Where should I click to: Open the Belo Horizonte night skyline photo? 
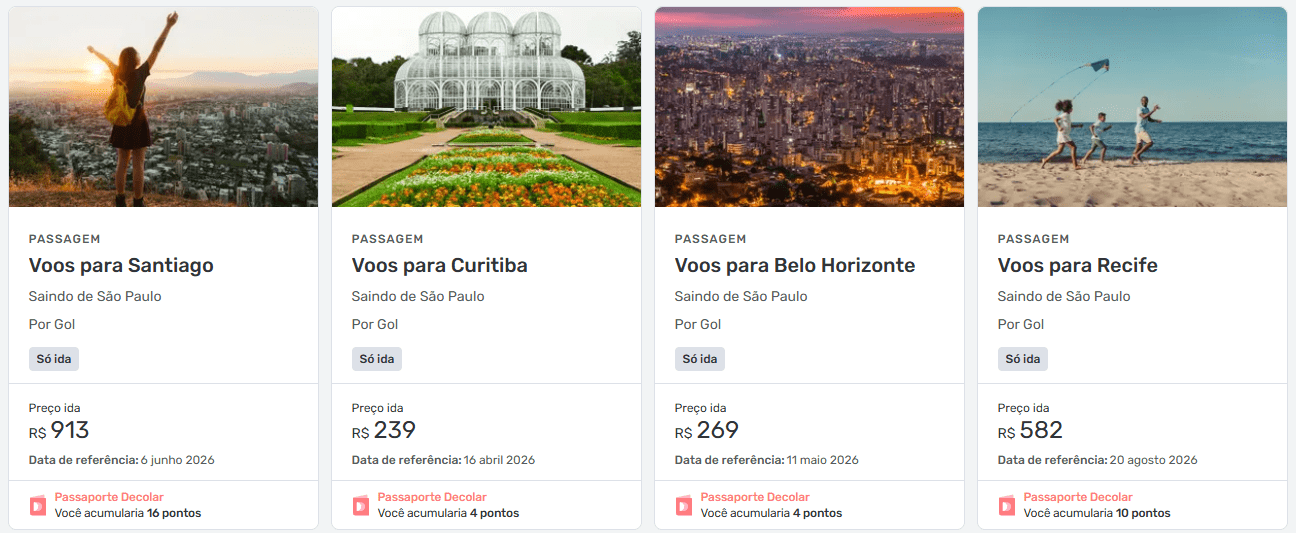coord(809,107)
